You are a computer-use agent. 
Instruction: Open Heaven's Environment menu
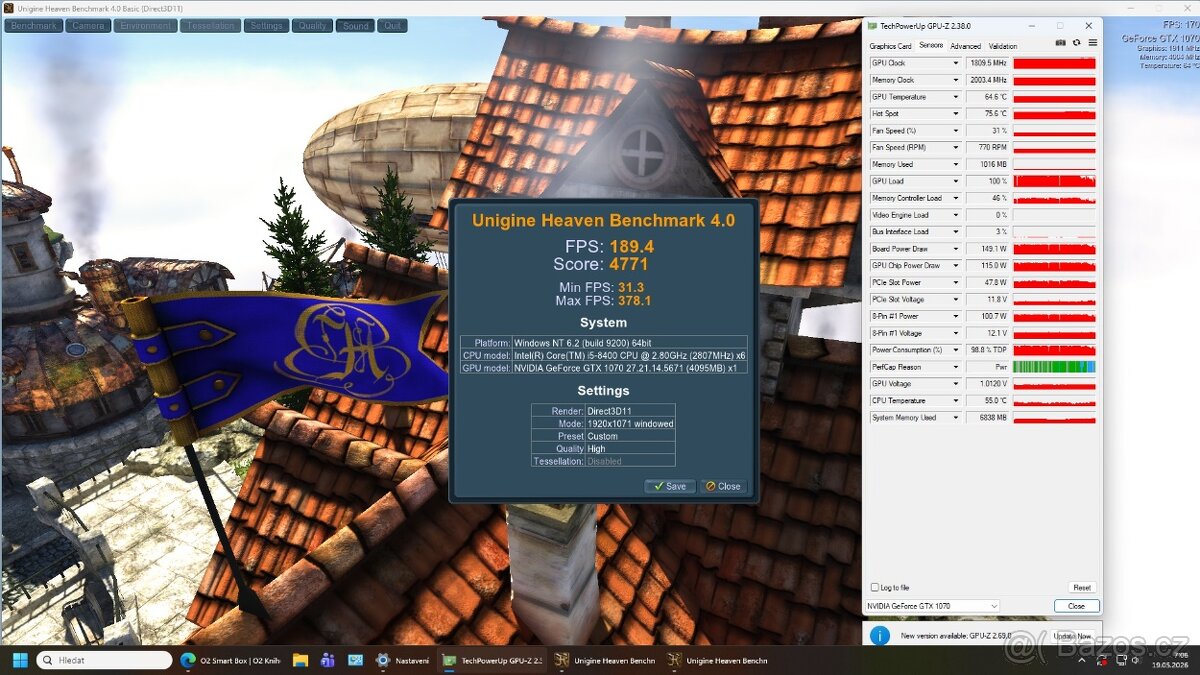coord(144,26)
